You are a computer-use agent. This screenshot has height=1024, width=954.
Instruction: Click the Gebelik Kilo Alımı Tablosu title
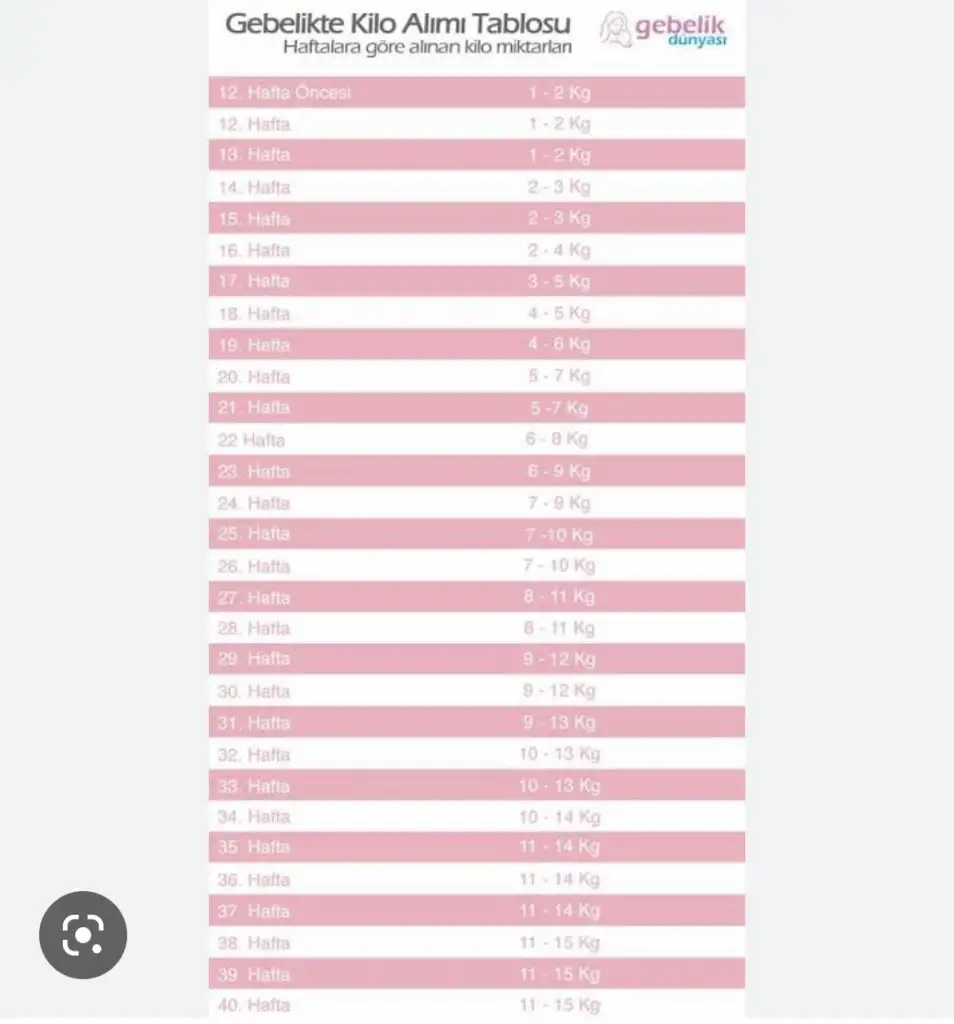click(398, 23)
